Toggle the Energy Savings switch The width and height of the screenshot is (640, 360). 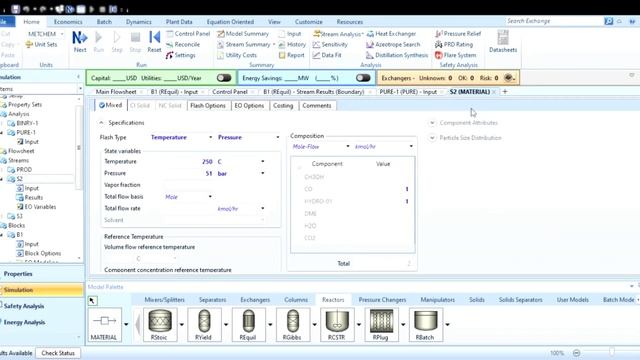click(x=363, y=78)
